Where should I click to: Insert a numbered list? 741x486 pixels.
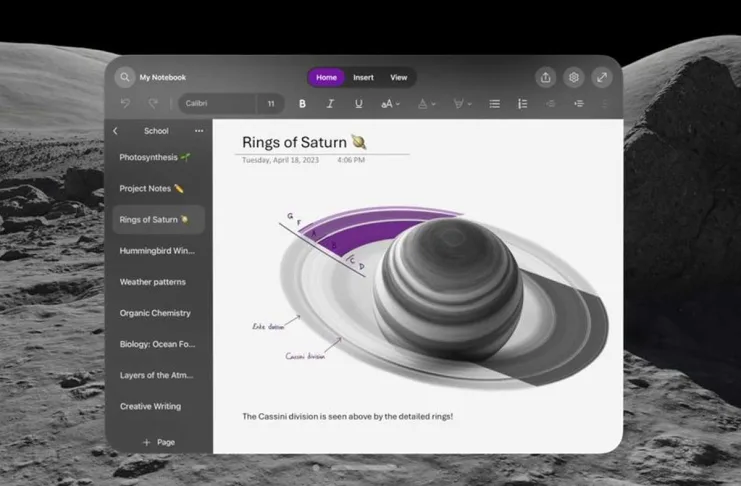click(x=522, y=104)
